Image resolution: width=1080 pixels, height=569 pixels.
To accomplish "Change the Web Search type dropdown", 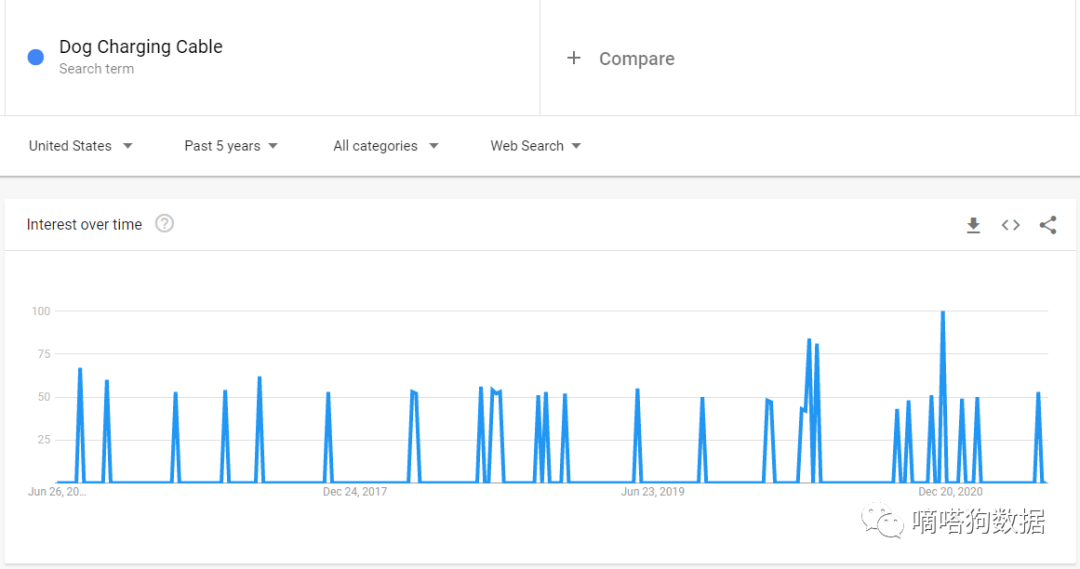I will (x=535, y=146).
